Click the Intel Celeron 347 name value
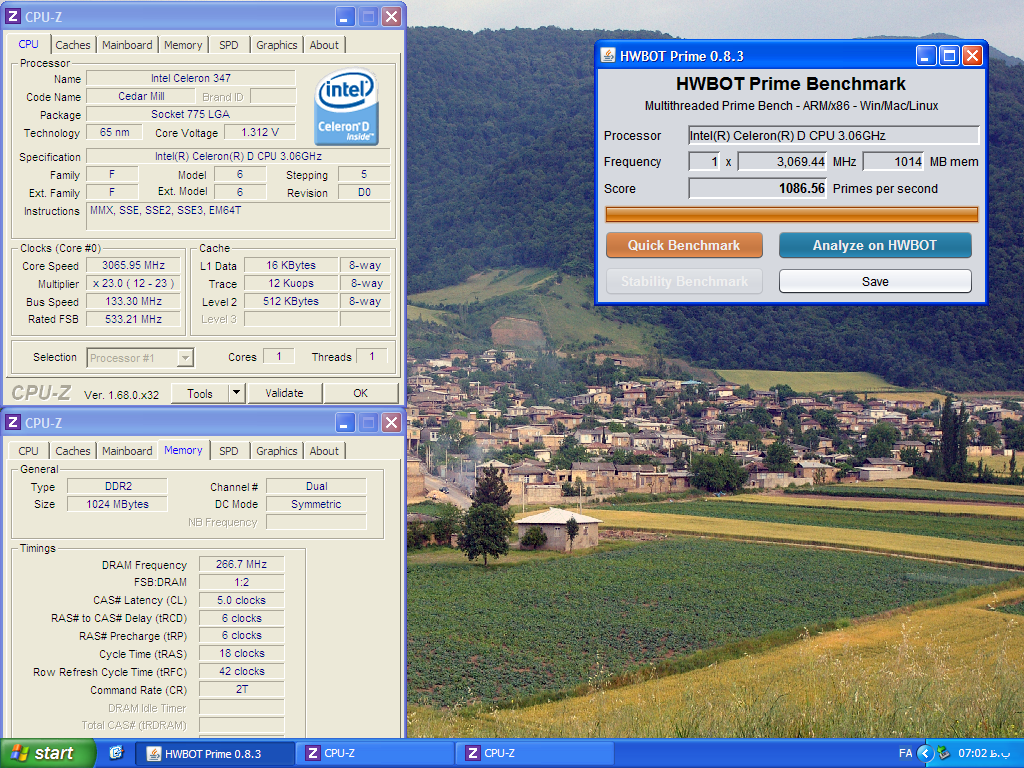This screenshot has height=768, width=1024. pyautogui.click(x=191, y=78)
